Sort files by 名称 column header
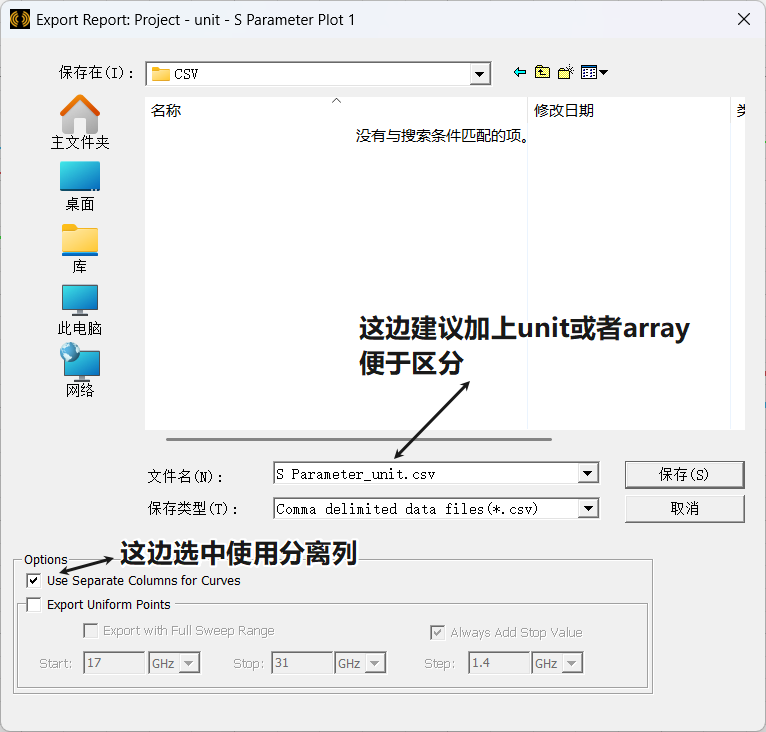 pos(336,110)
